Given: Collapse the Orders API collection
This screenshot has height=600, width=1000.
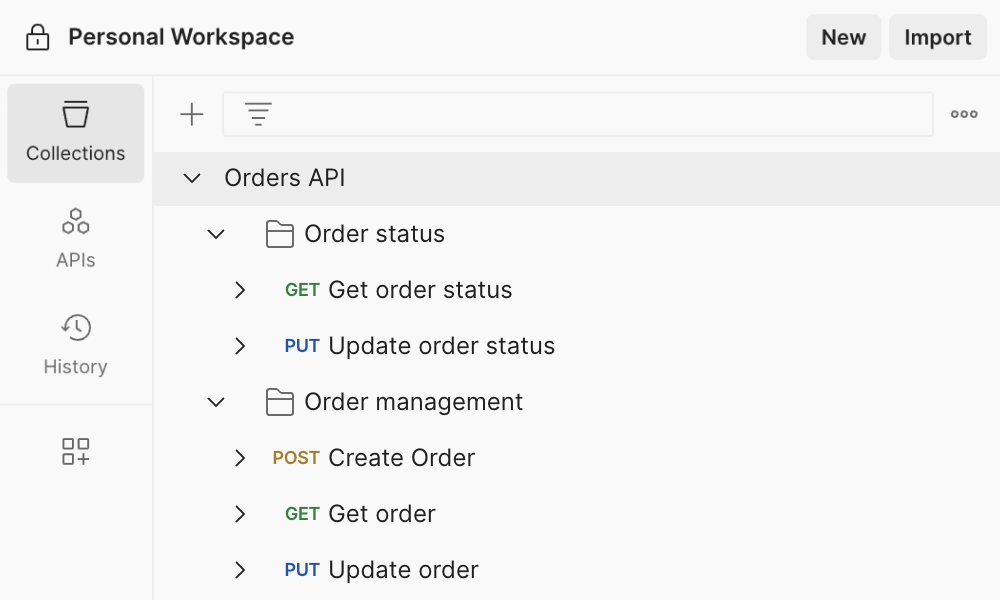Looking at the screenshot, I should point(192,178).
